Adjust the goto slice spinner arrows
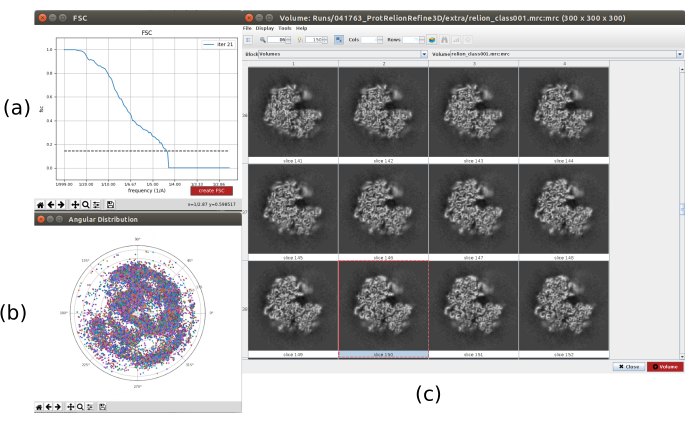Image resolution: width=685 pixels, height=423 pixels. coord(325,40)
